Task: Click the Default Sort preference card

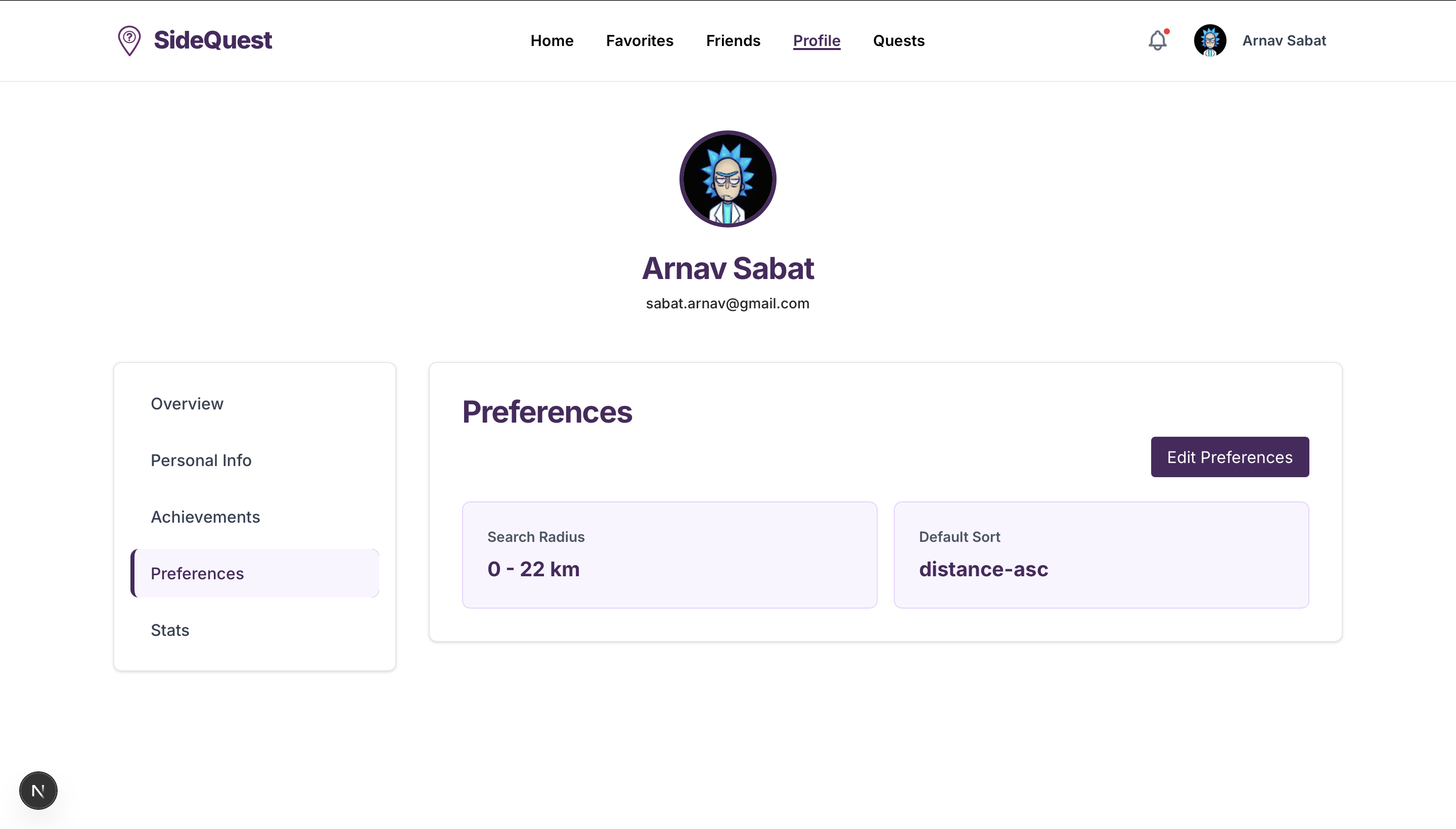Action: point(1101,555)
